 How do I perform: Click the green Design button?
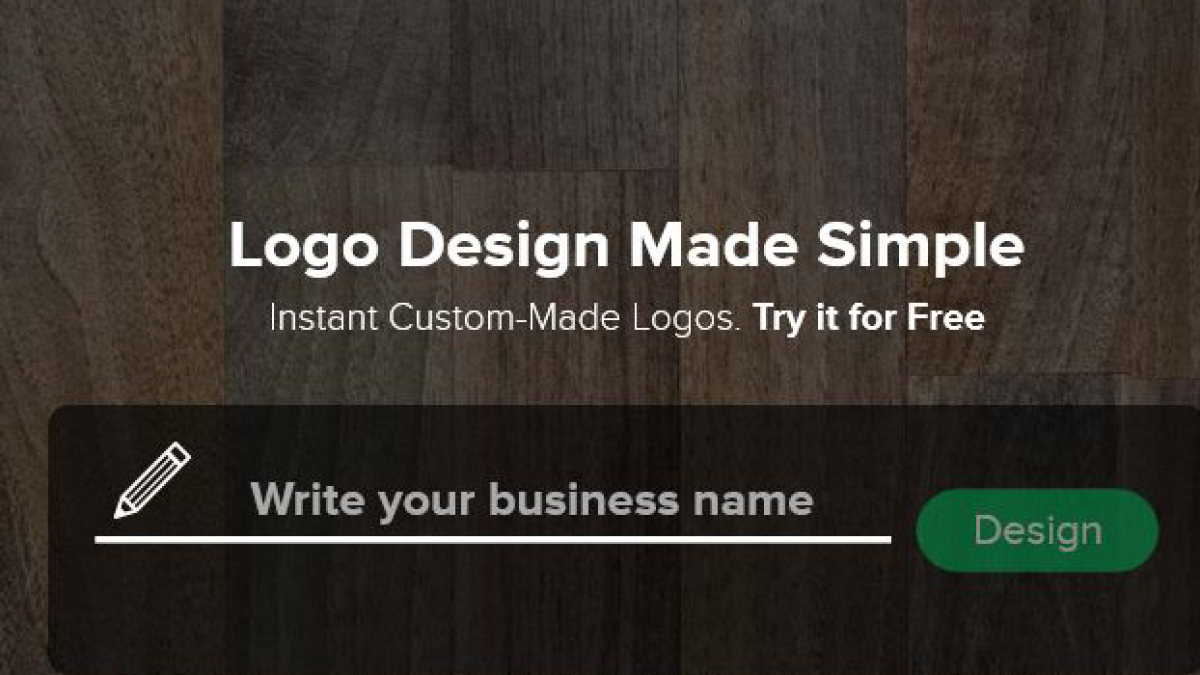1037,530
